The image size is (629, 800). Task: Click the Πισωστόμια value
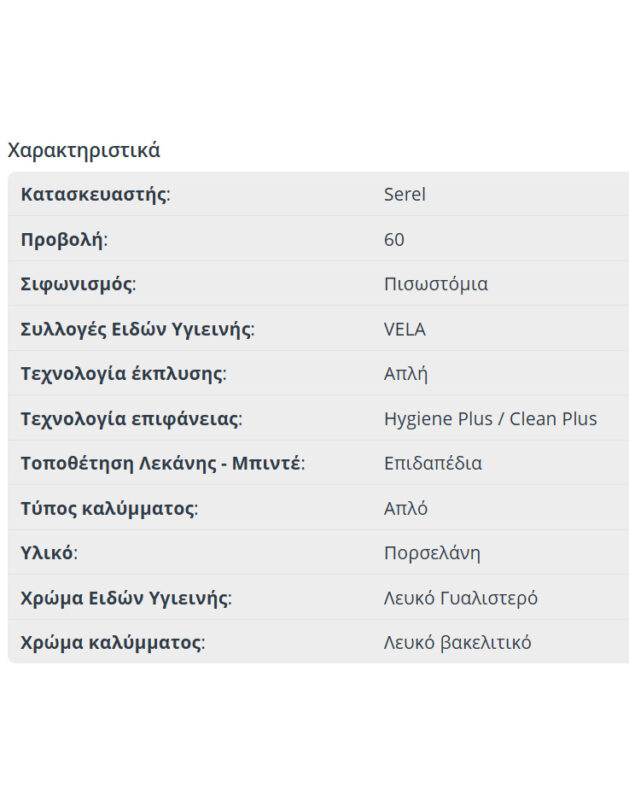tap(436, 284)
